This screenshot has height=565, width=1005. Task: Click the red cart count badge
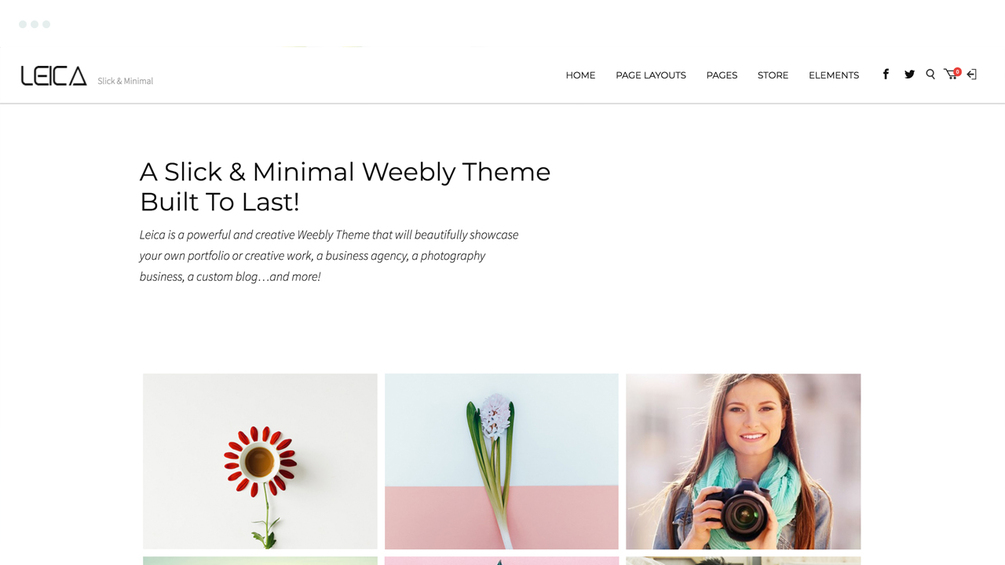[x=957, y=72]
